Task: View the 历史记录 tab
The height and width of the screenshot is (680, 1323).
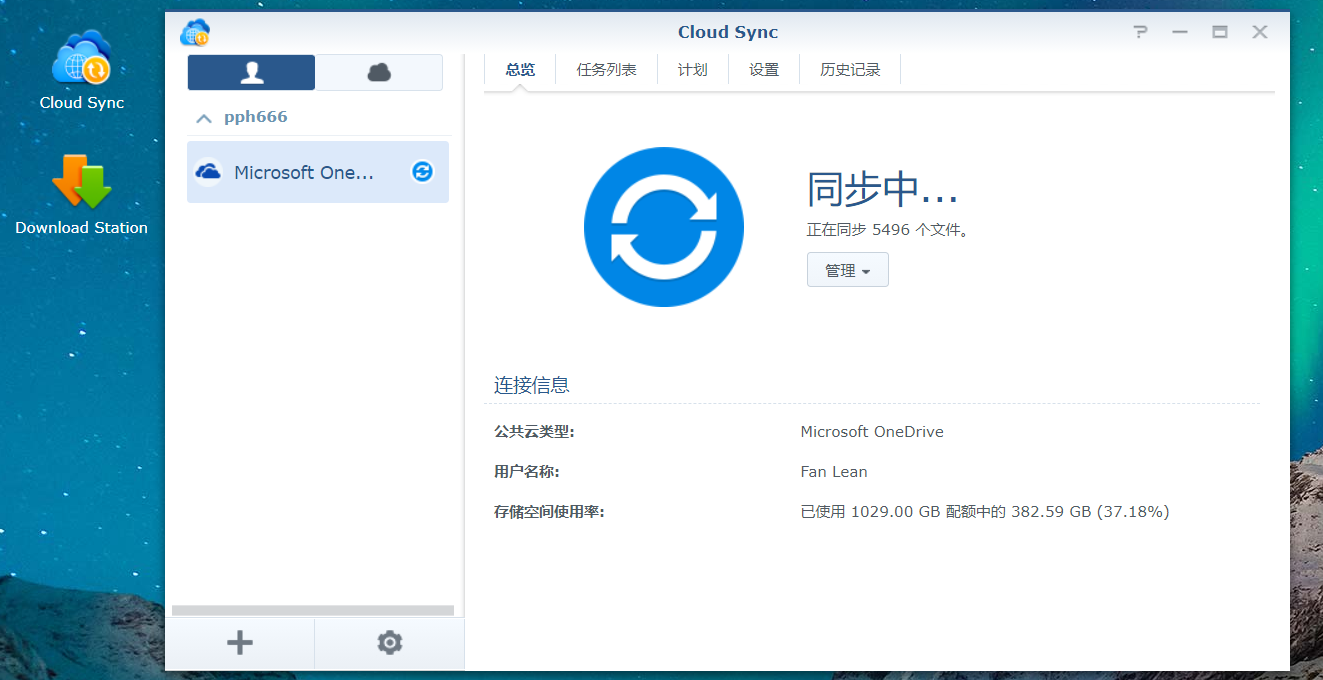Action: [x=850, y=70]
